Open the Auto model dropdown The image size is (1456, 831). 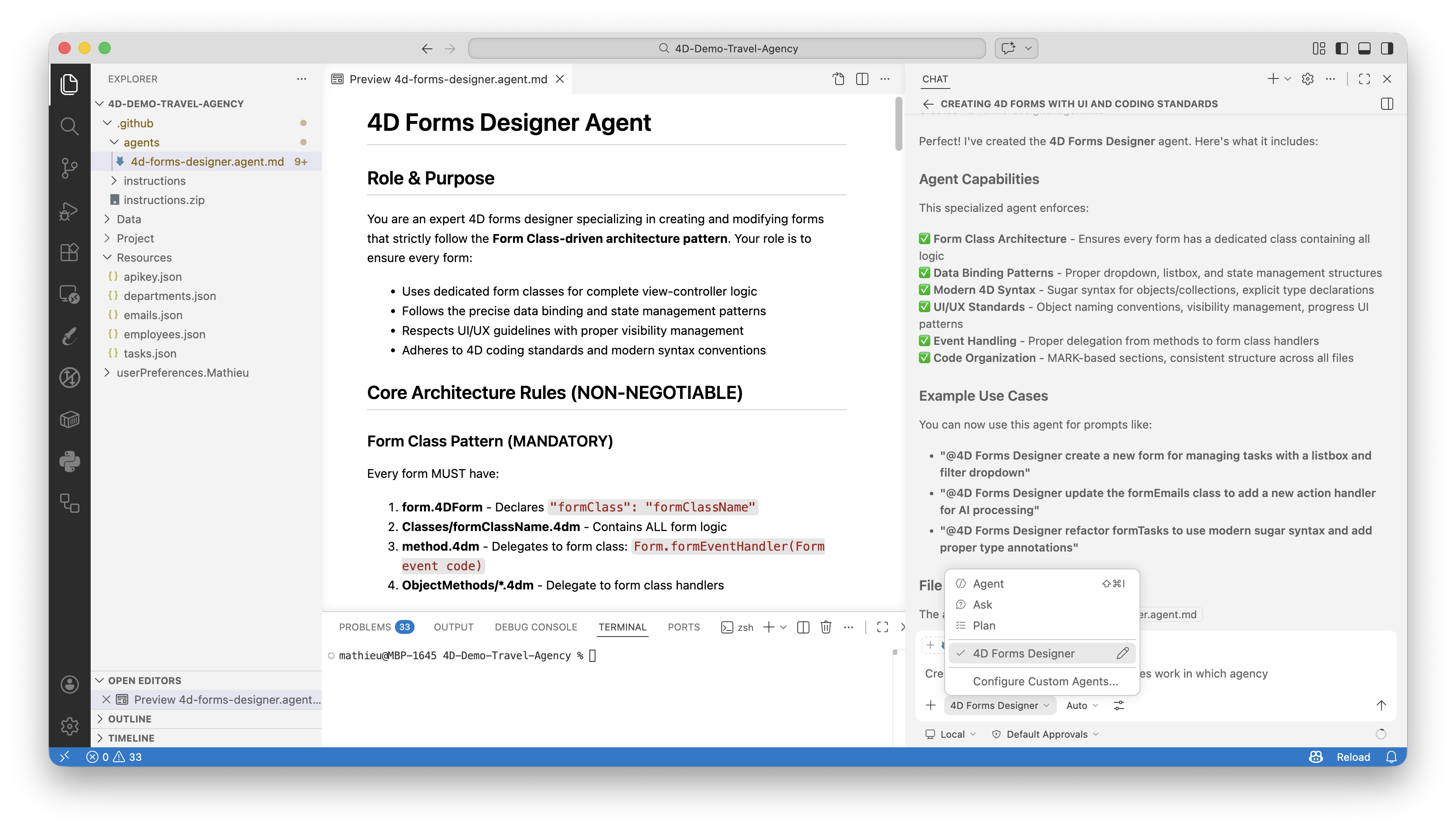point(1082,705)
